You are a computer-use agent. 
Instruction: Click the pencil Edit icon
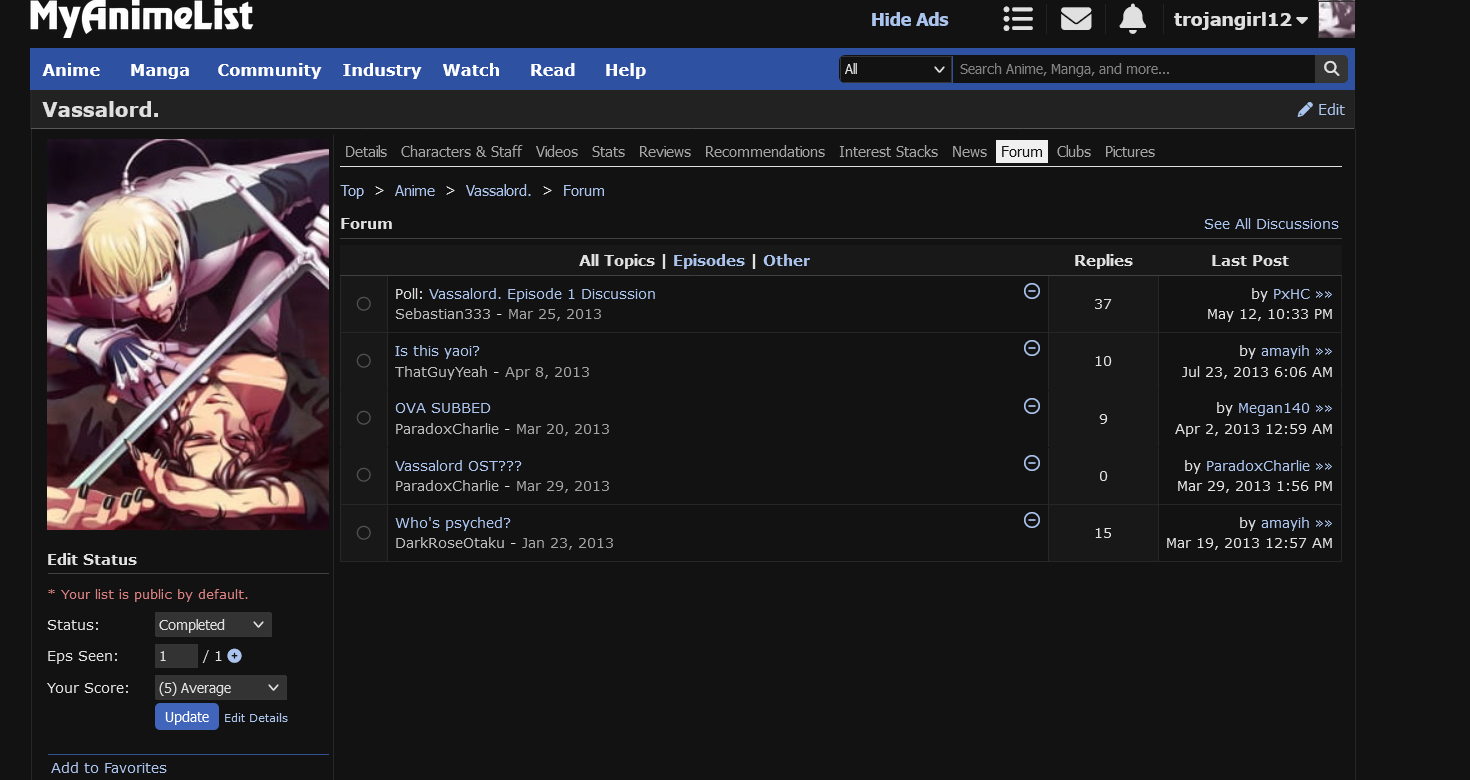[1305, 110]
